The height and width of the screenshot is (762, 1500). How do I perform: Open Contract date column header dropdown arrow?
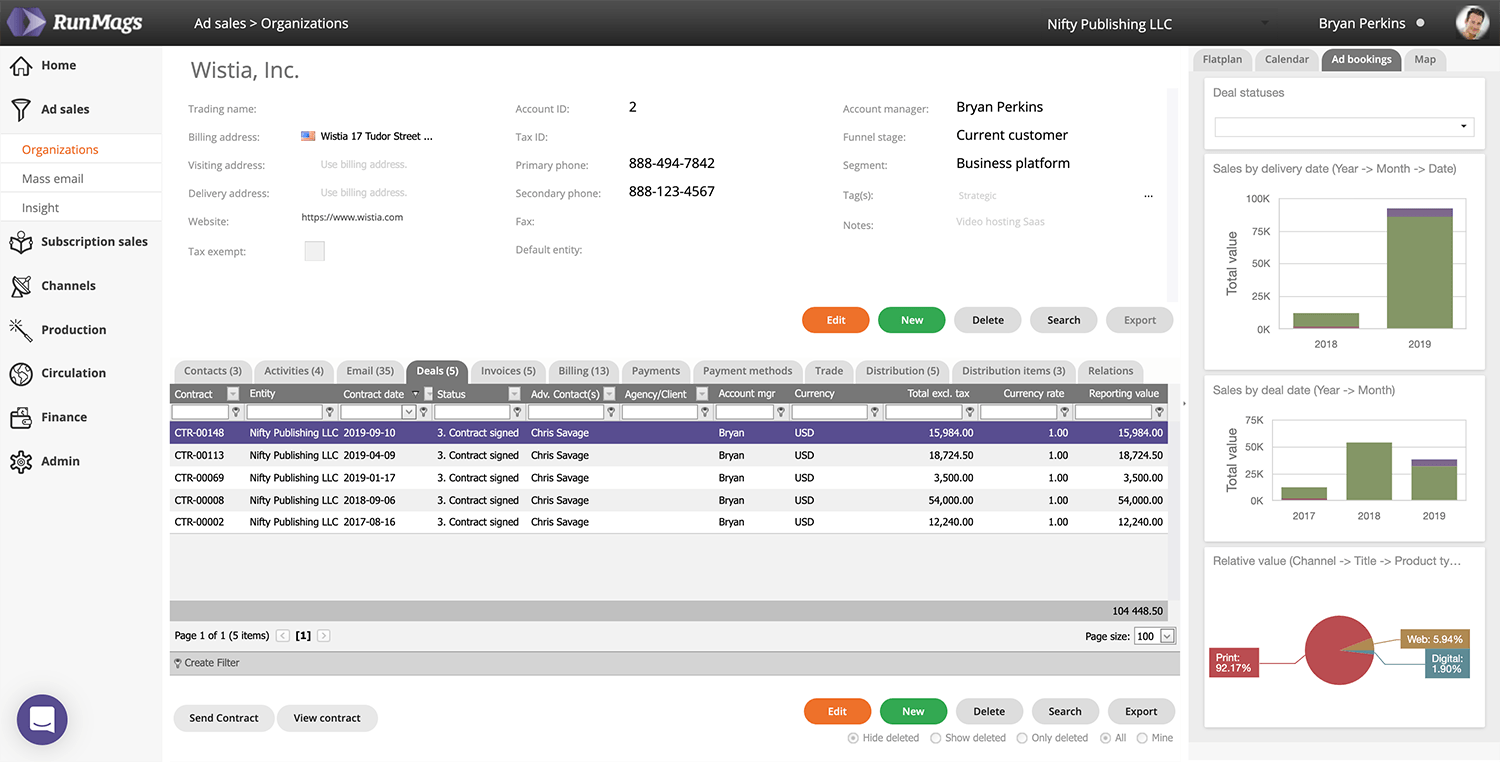(429, 394)
